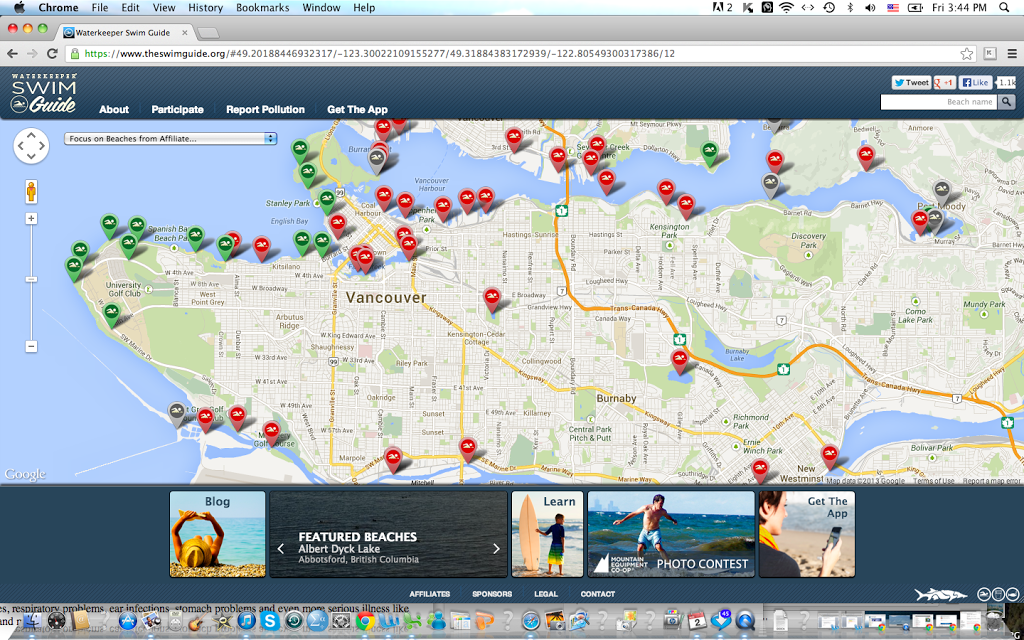Open the Participate navigation item
The height and width of the screenshot is (640, 1024).
click(x=177, y=109)
